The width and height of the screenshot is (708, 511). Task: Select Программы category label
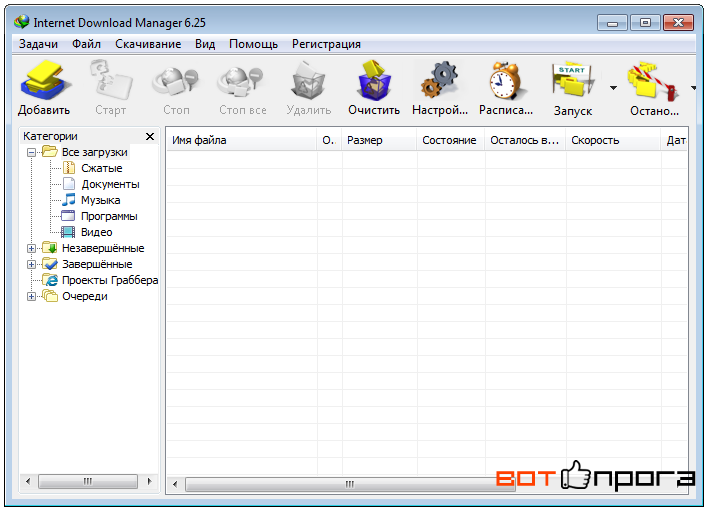[x=109, y=216]
